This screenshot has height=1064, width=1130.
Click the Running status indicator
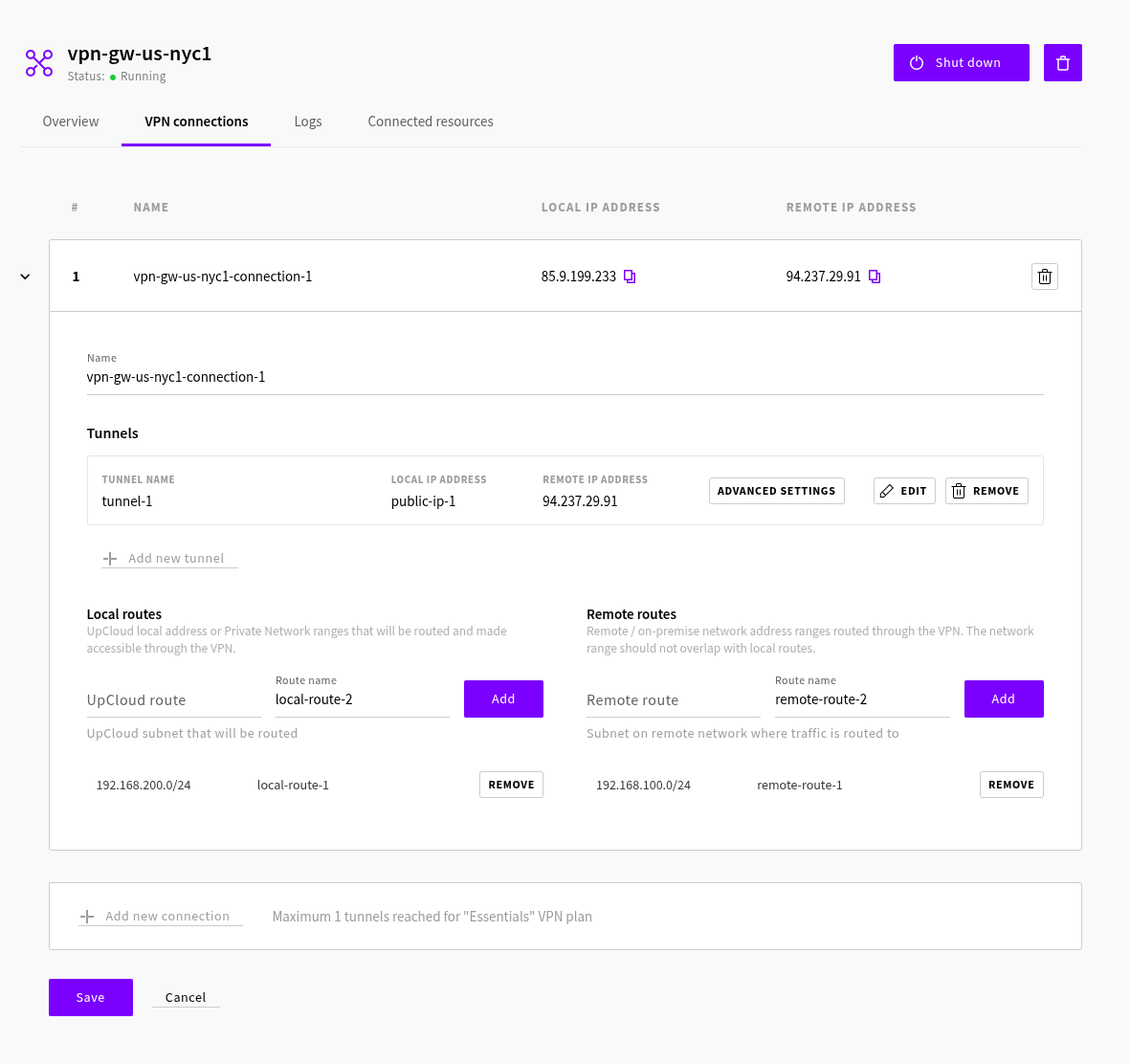(x=138, y=77)
